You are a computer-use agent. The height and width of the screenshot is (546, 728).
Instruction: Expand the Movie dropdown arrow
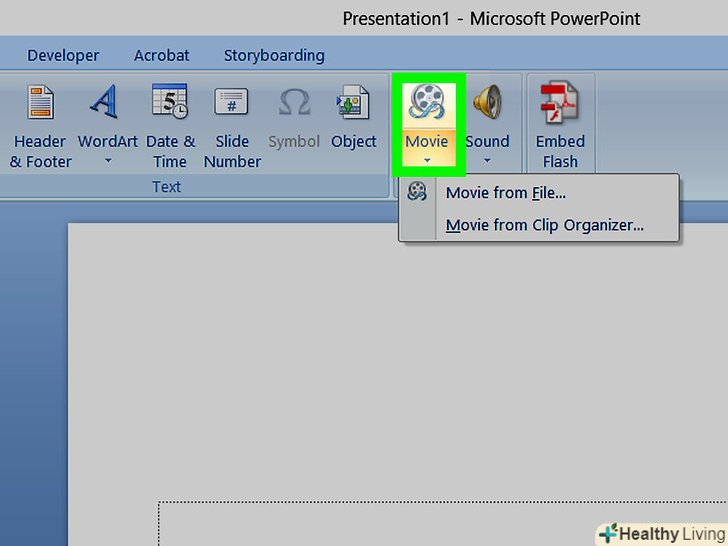click(x=427, y=161)
